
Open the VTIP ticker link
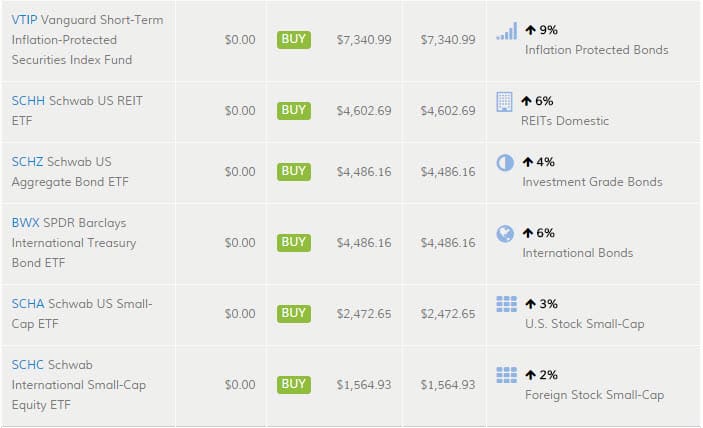[24, 20]
